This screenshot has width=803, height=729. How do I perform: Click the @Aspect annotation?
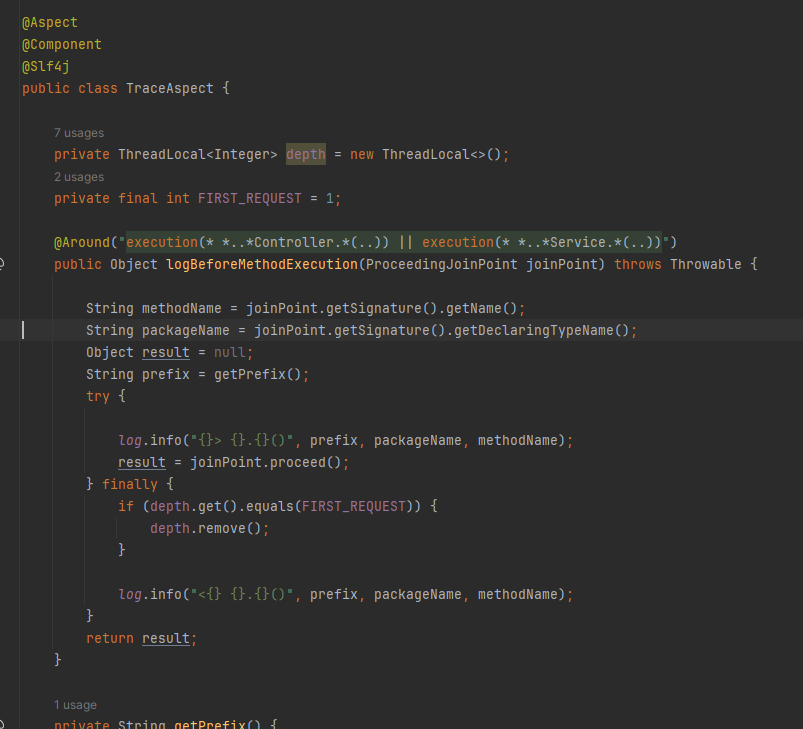pos(50,23)
